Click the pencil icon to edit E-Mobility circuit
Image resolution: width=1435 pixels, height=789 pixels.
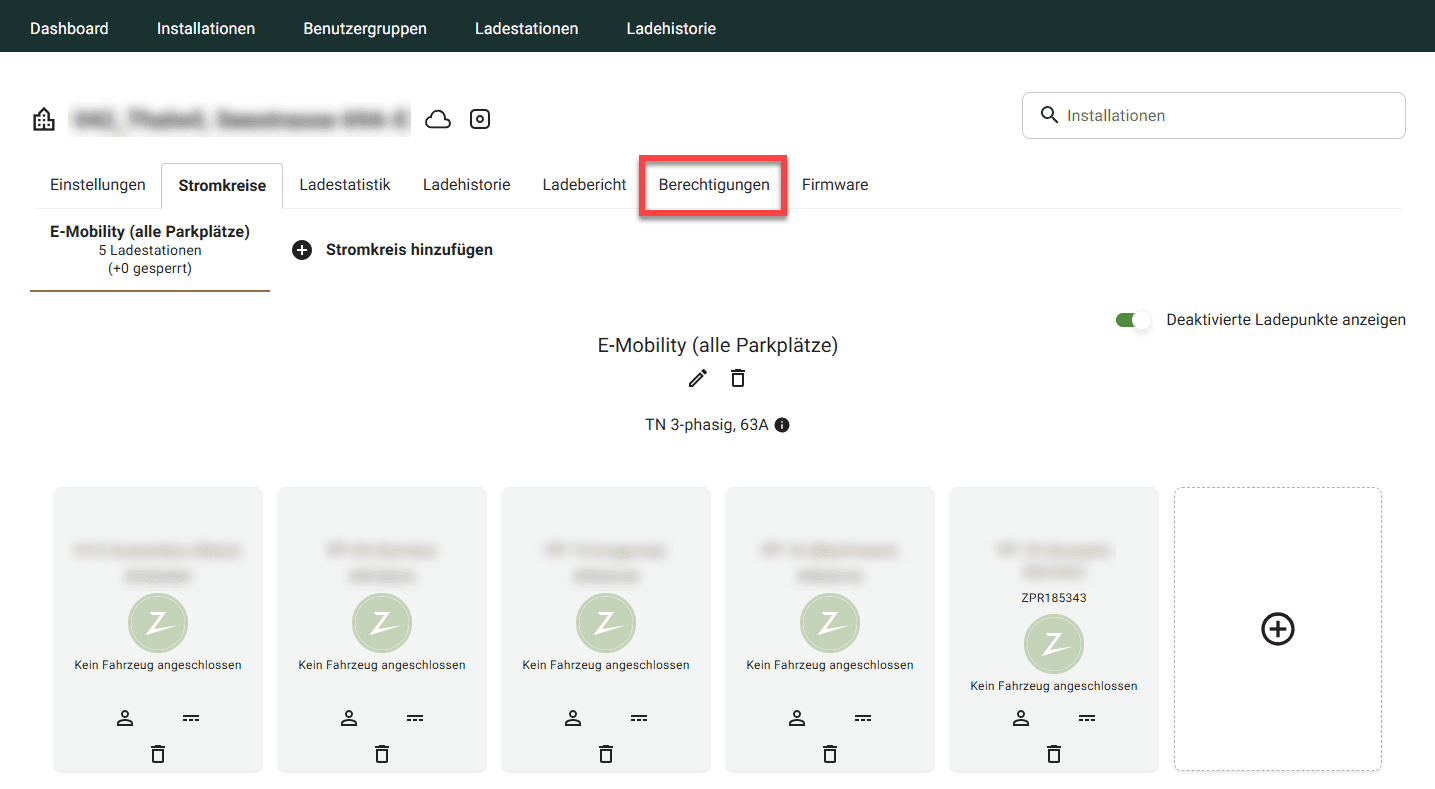pyautogui.click(x=698, y=378)
